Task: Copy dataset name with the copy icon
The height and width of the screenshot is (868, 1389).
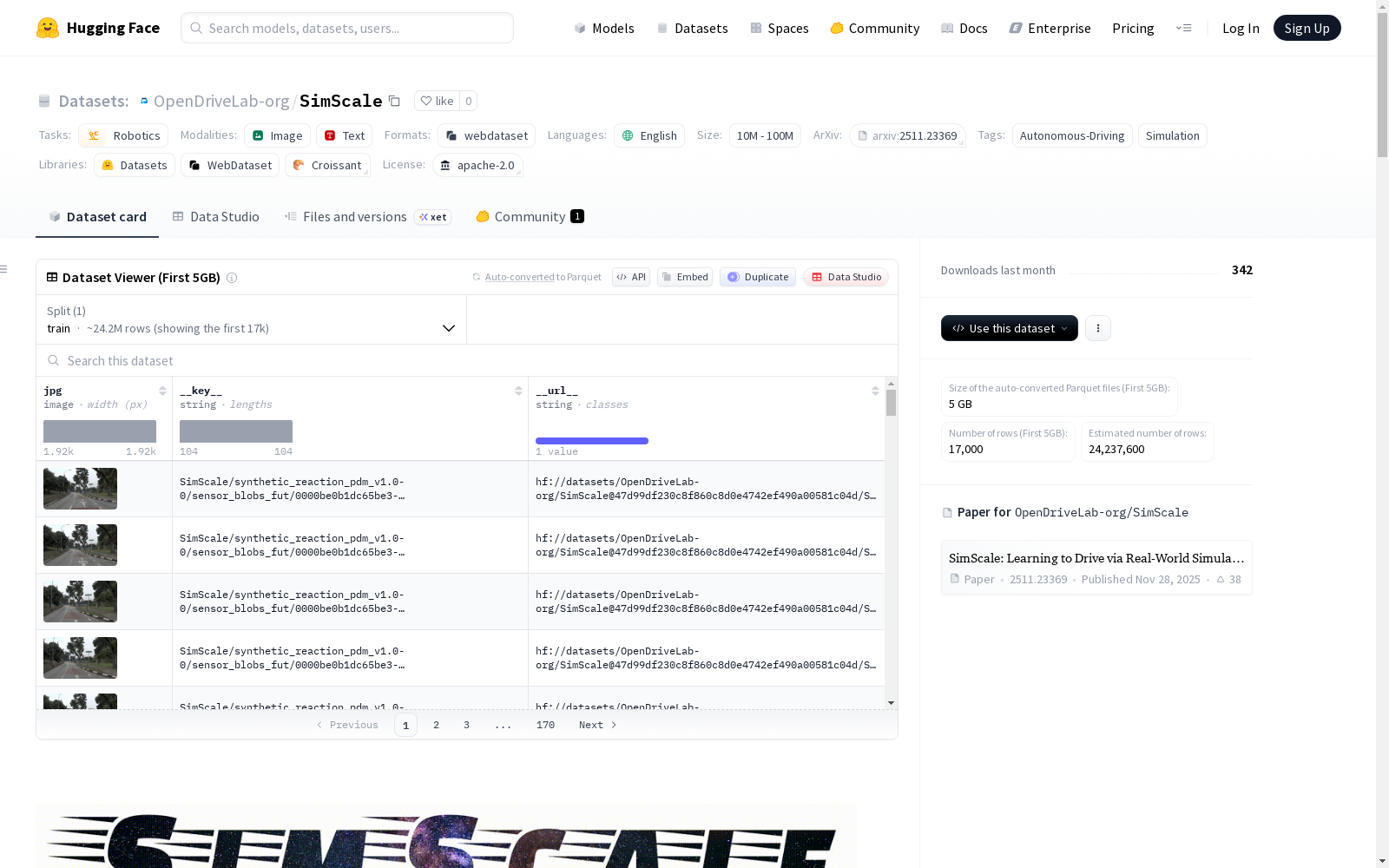Action: point(394,101)
